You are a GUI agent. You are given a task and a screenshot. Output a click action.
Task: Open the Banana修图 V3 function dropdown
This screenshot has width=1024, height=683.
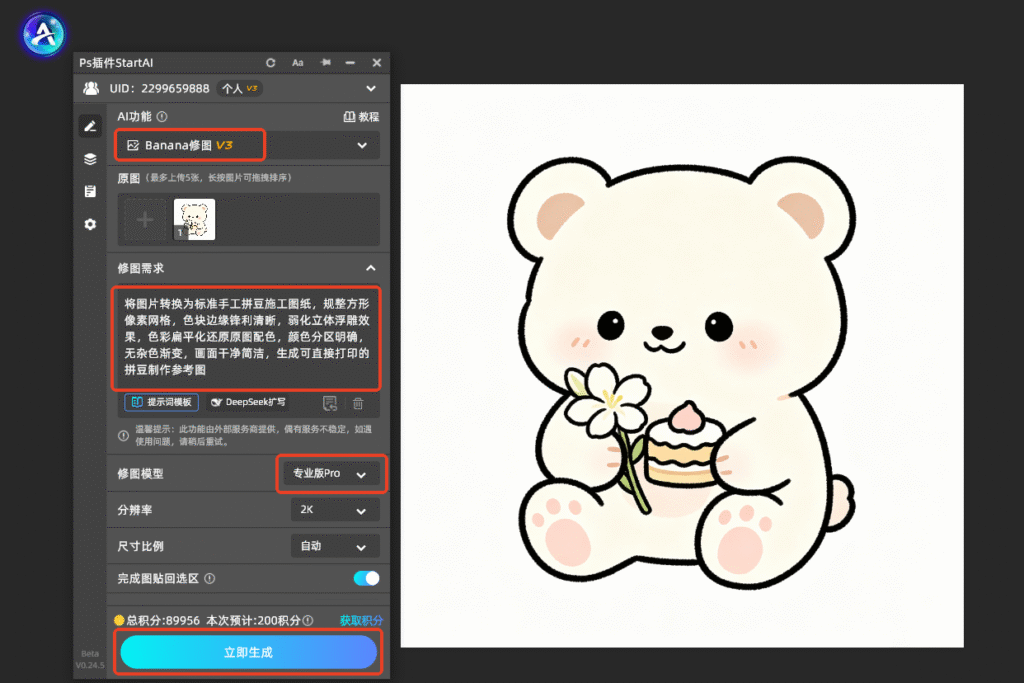249,145
